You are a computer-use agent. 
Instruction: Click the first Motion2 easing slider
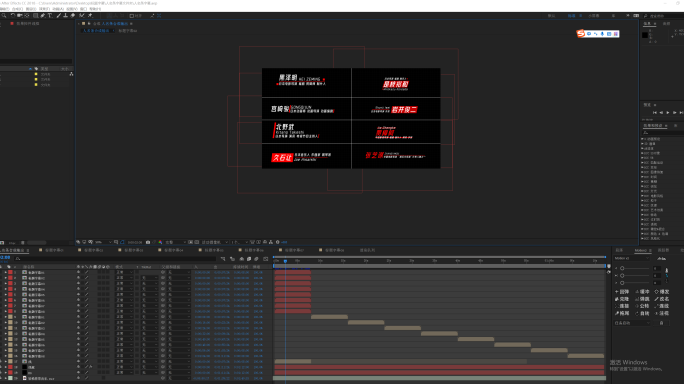click(635, 268)
